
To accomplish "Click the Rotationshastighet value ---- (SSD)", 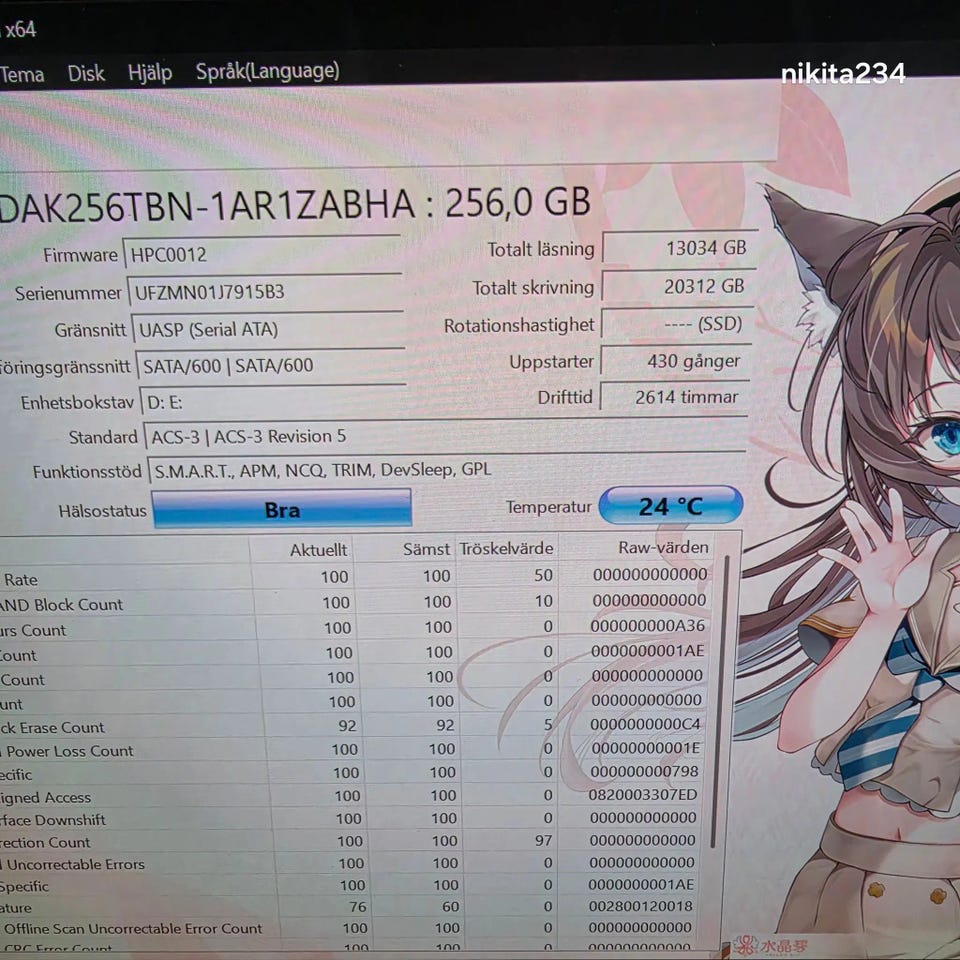I will (x=677, y=323).
